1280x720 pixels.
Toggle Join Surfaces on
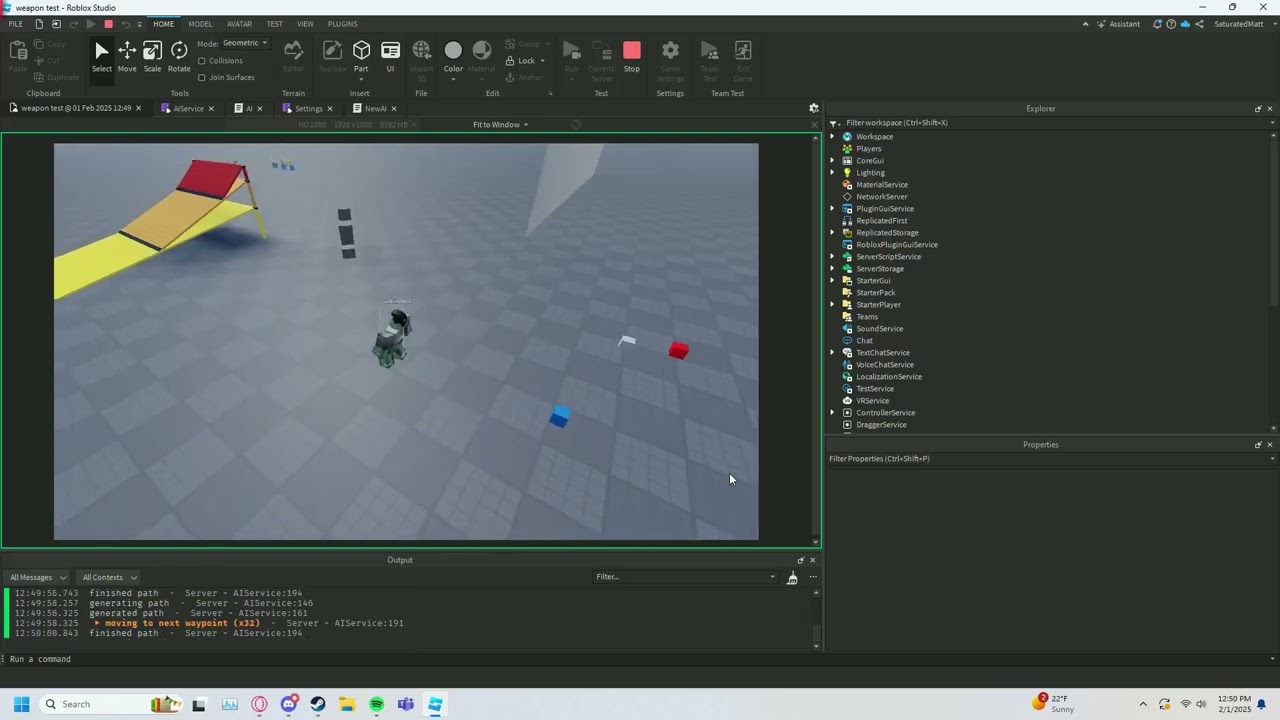203,77
